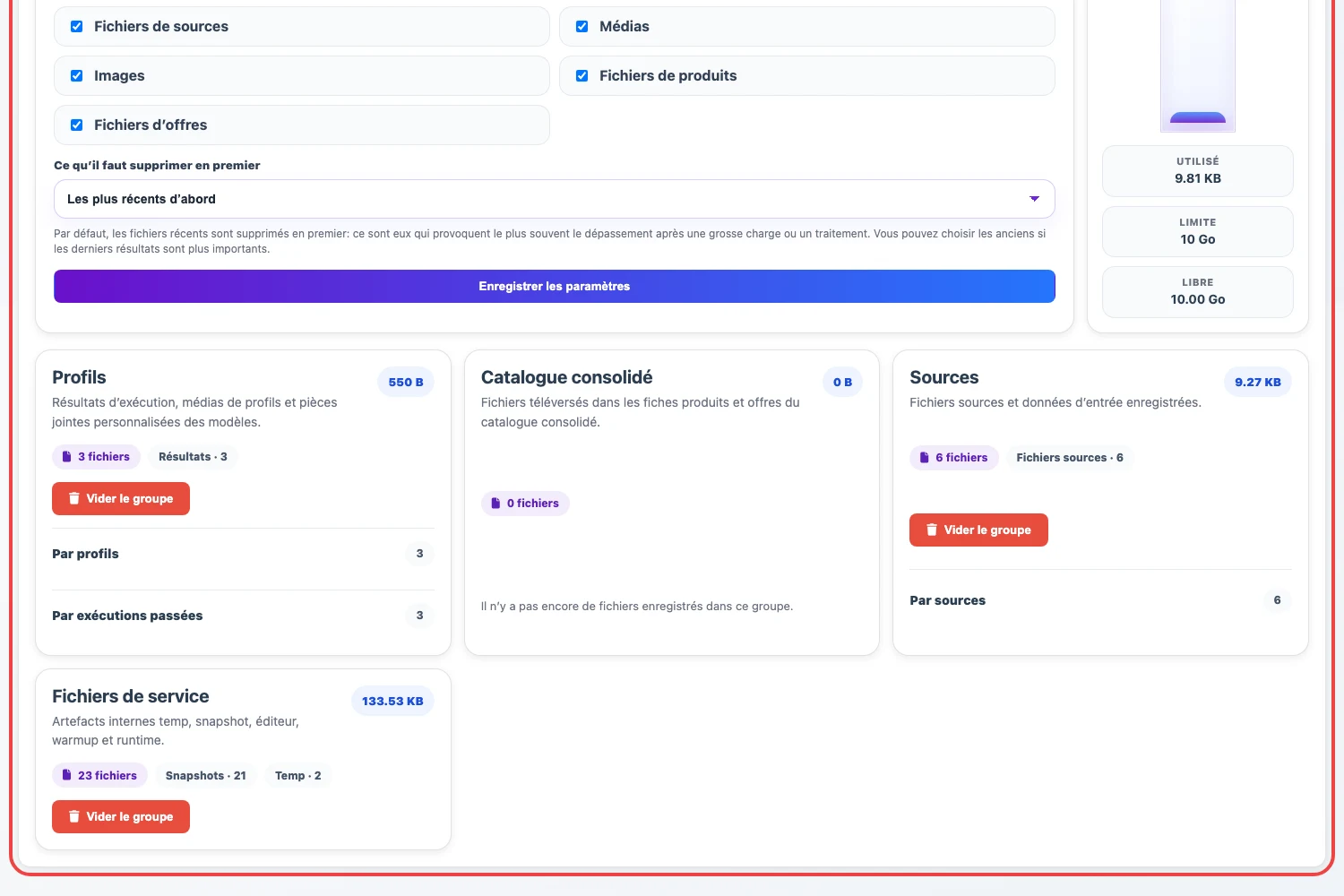
Task: Click the Catalogue consolidé heading
Action: [567, 377]
